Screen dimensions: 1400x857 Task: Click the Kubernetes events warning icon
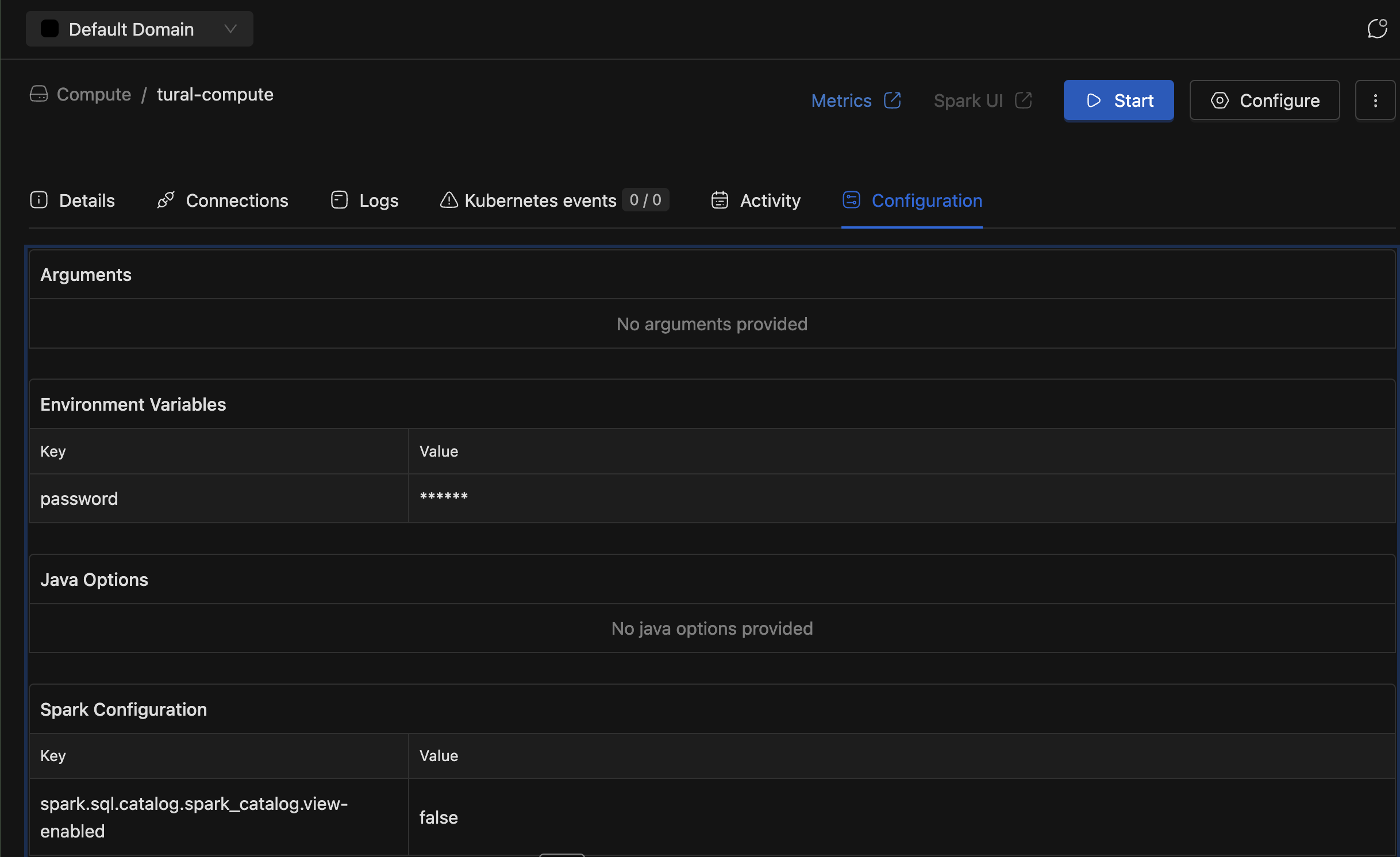click(x=448, y=200)
